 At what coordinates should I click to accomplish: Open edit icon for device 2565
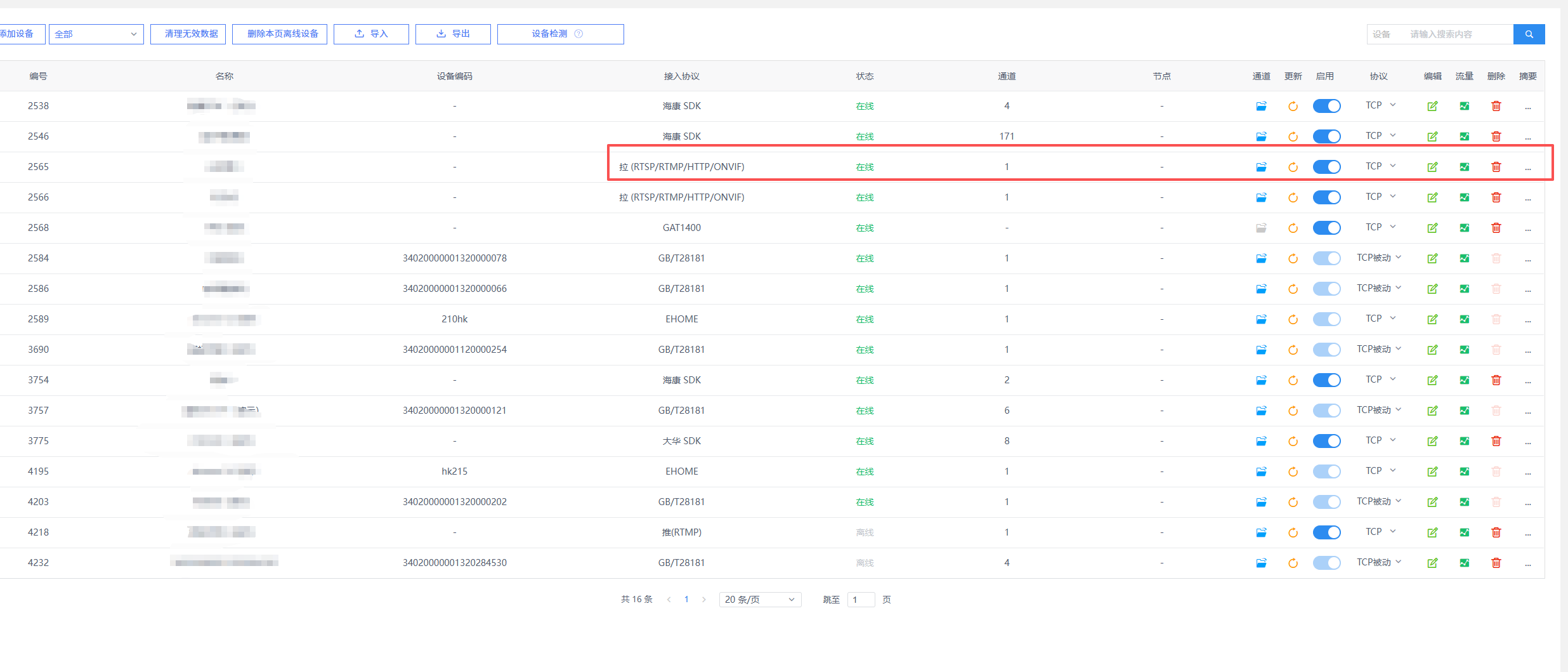tap(1432, 167)
